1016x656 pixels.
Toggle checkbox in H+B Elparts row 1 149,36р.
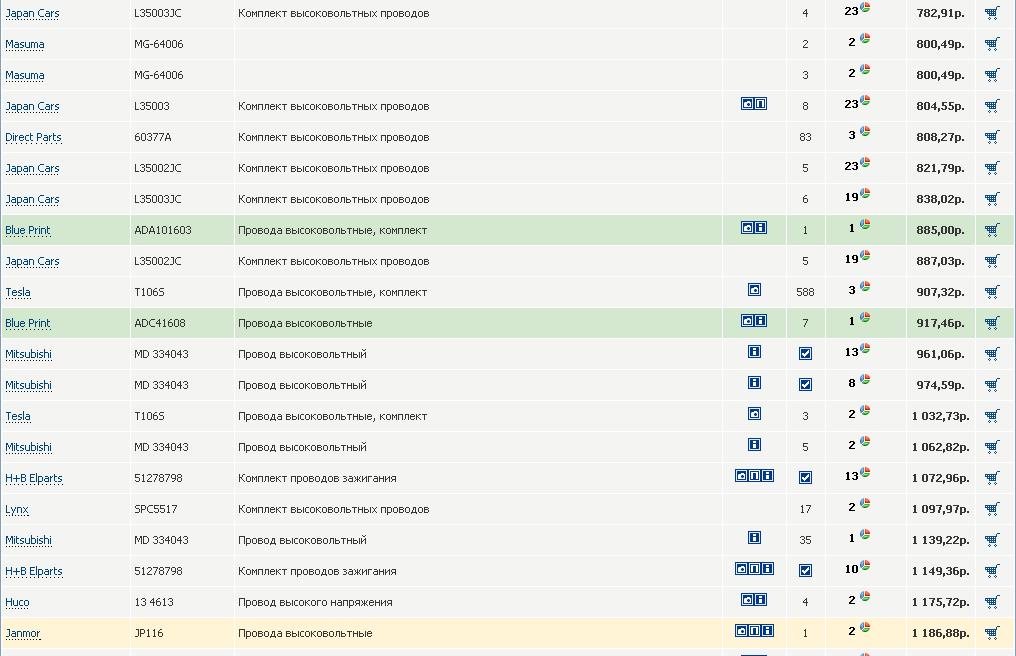click(805, 571)
